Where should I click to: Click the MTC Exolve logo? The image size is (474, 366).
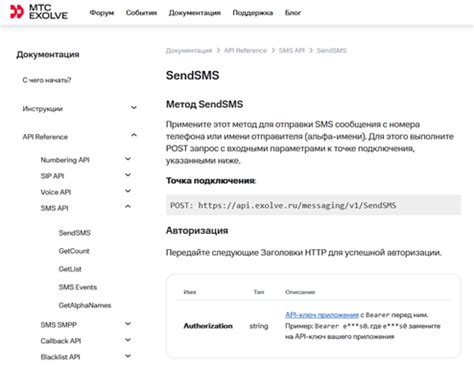coord(39,12)
